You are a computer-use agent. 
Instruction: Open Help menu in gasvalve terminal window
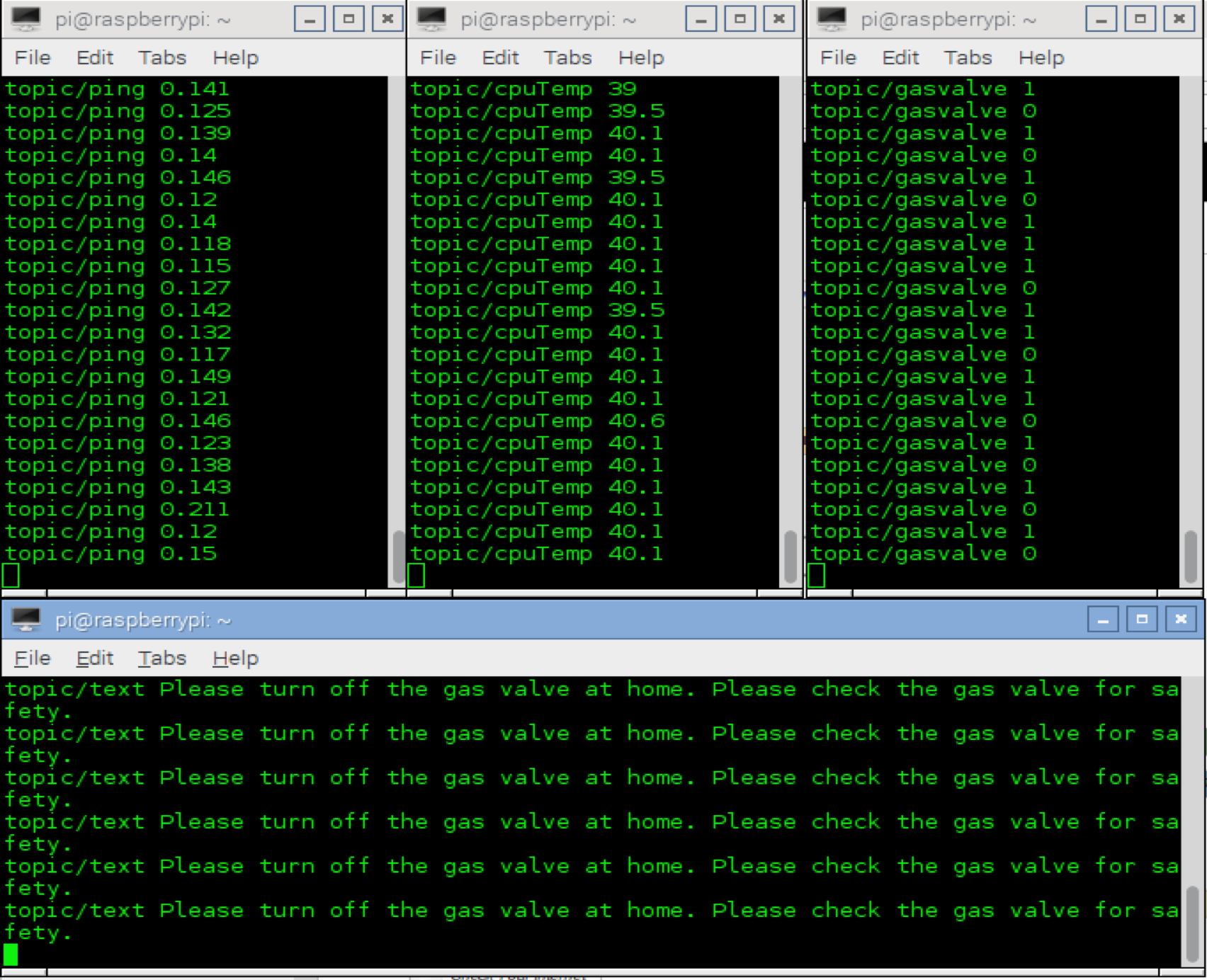(1041, 58)
